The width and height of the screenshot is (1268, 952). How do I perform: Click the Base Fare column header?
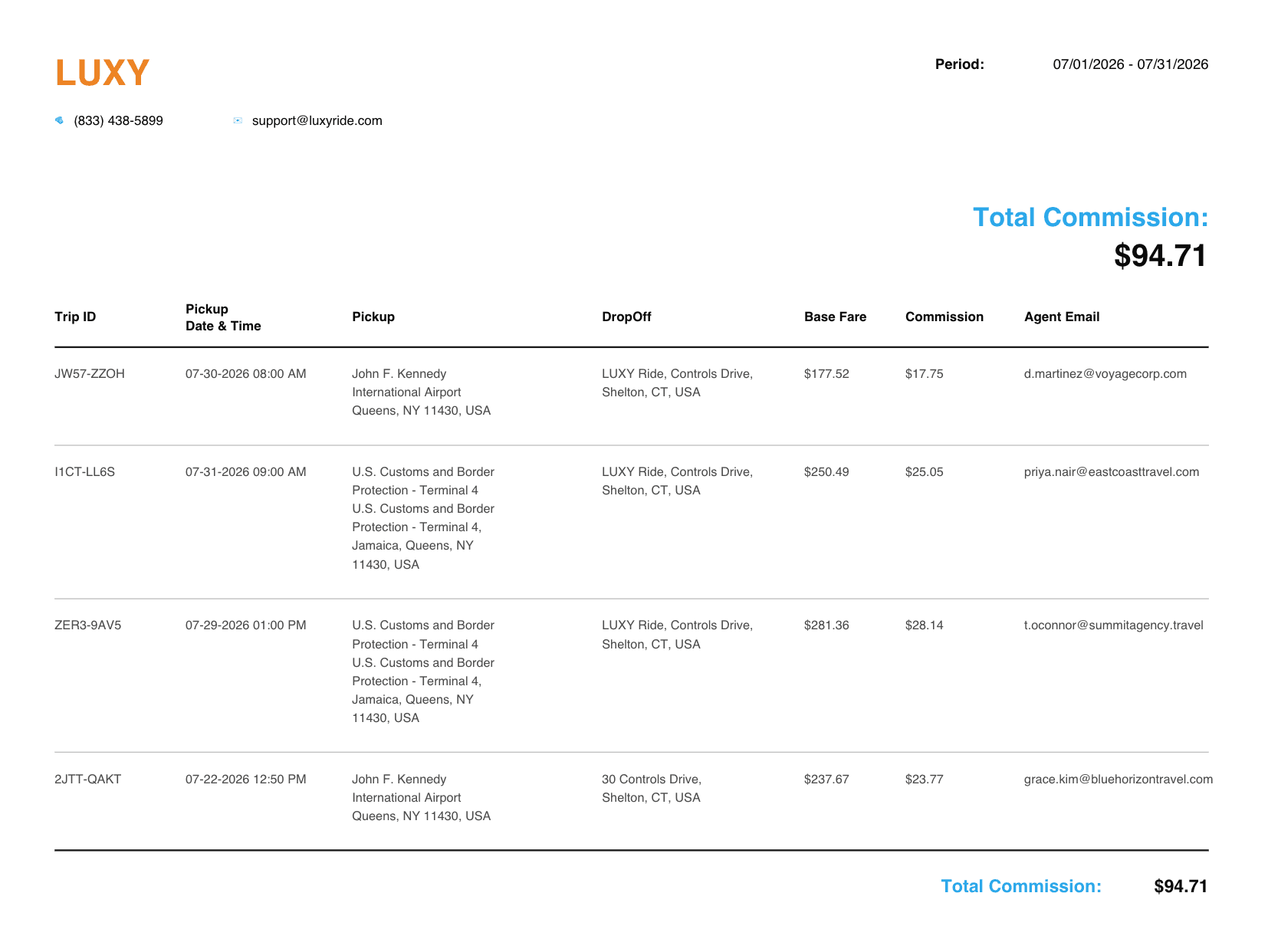click(835, 317)
